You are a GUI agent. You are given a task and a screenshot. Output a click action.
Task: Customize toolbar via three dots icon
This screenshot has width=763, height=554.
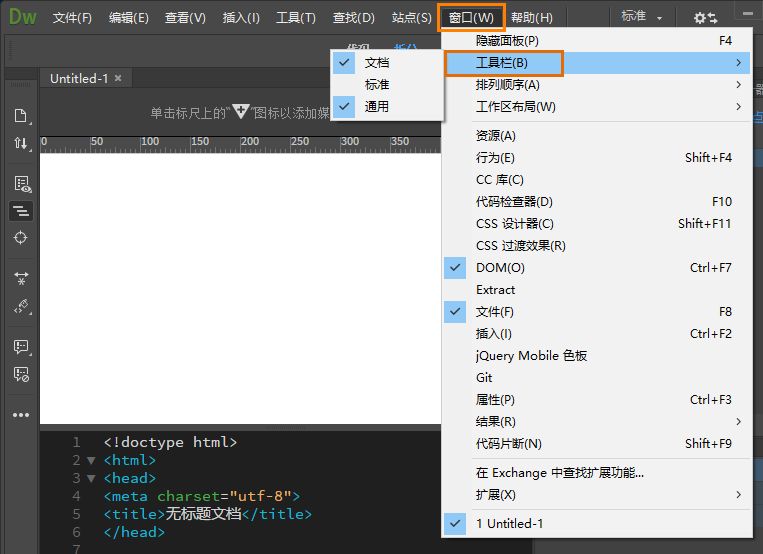(21, 415)
